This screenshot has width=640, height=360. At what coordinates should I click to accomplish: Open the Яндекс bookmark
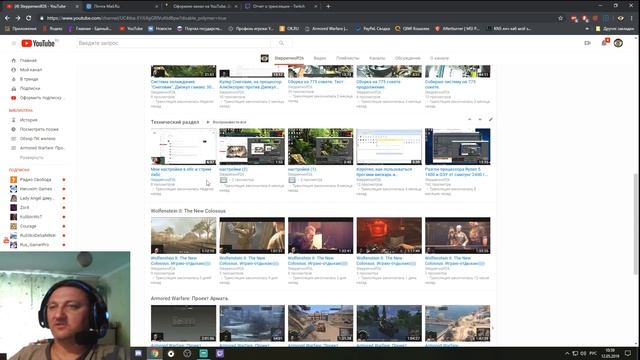(x=53, y=29)
